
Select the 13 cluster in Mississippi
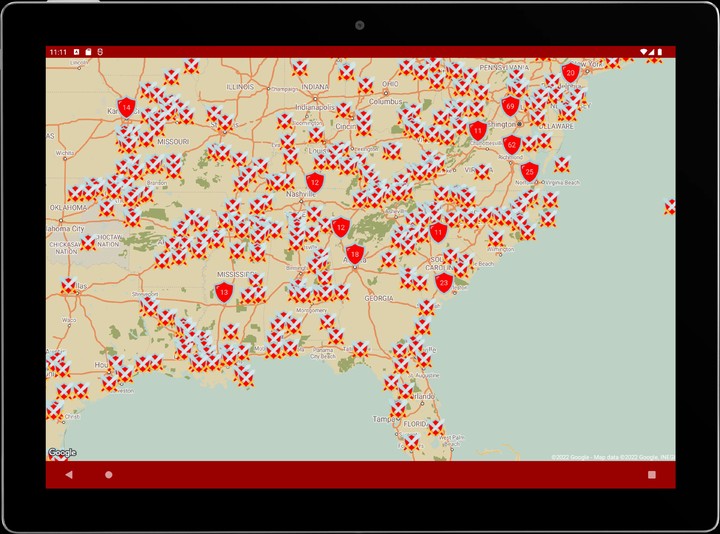pyautogui.click(x=224, y=292)
